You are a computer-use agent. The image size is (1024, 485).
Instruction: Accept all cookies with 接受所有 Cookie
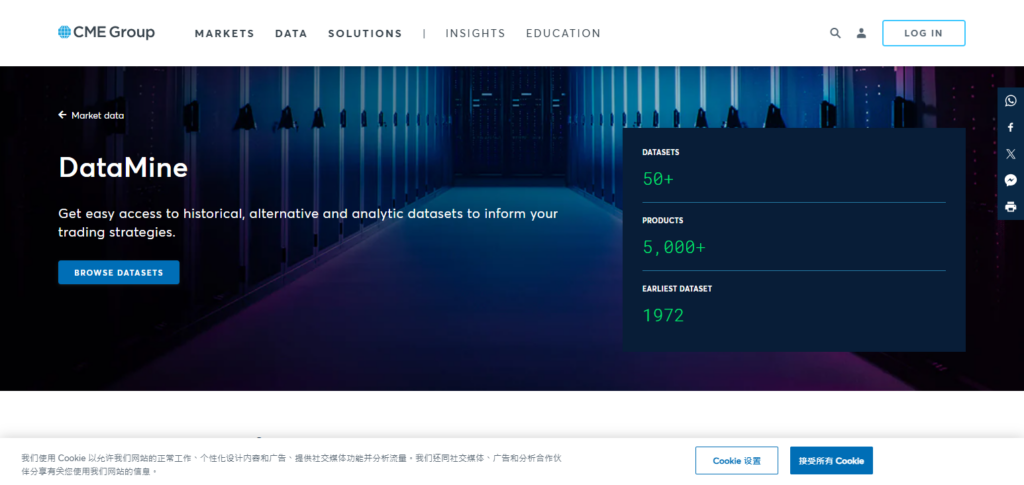(x=831, y=461)
